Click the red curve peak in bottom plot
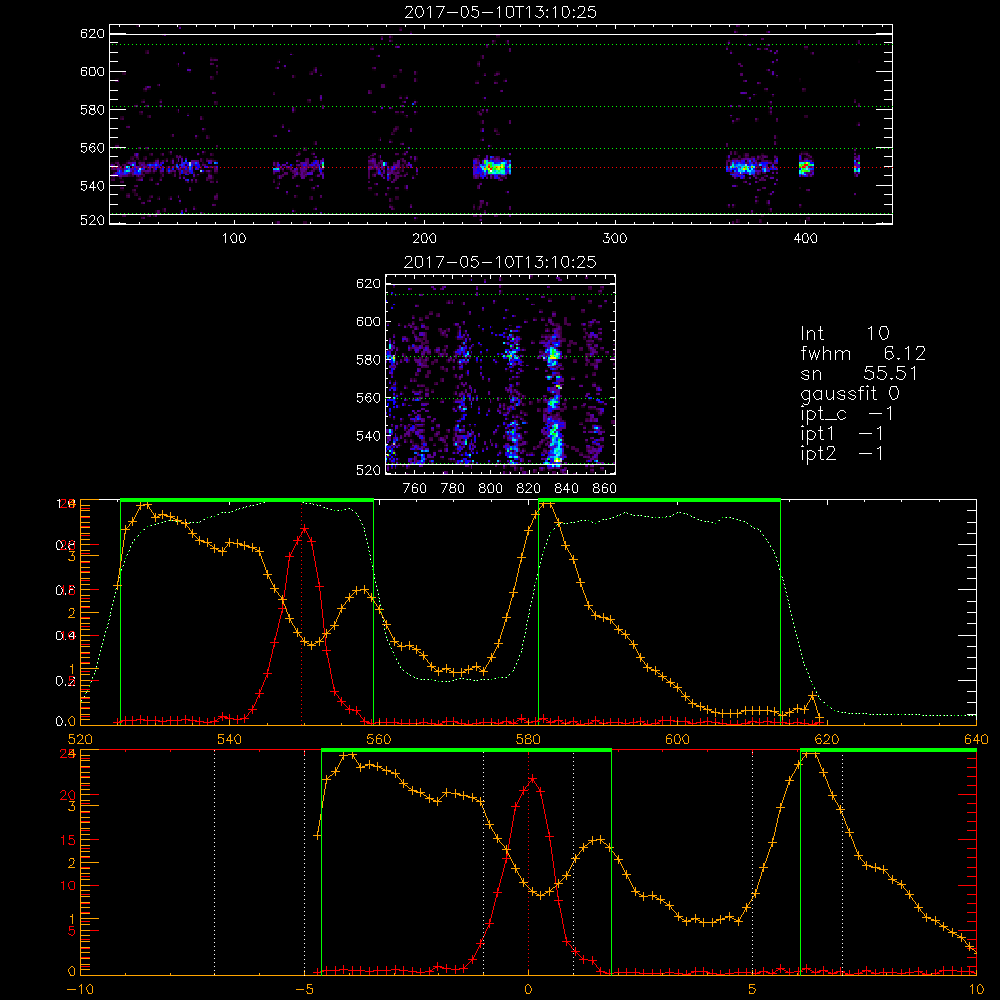 coord(532,778)
